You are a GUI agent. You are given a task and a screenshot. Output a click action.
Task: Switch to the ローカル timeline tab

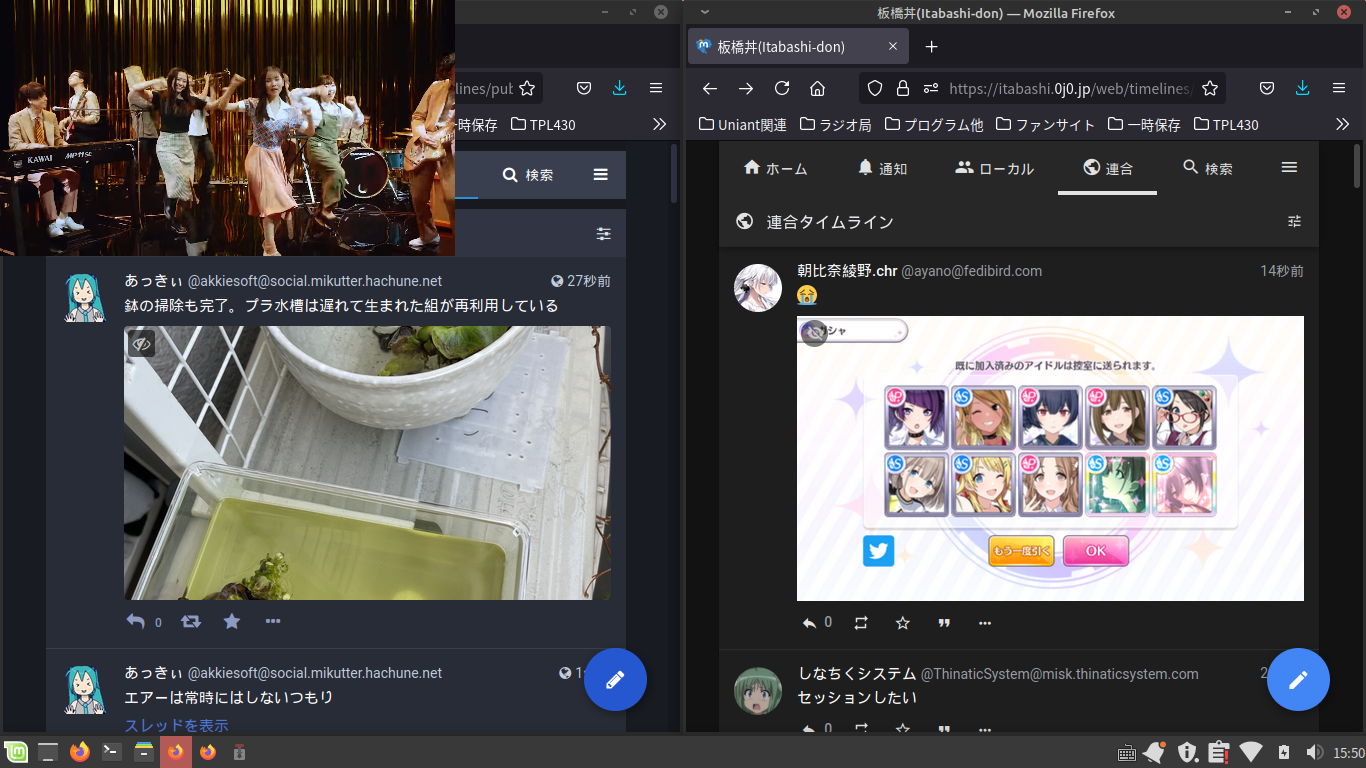(x=994, y=168)
